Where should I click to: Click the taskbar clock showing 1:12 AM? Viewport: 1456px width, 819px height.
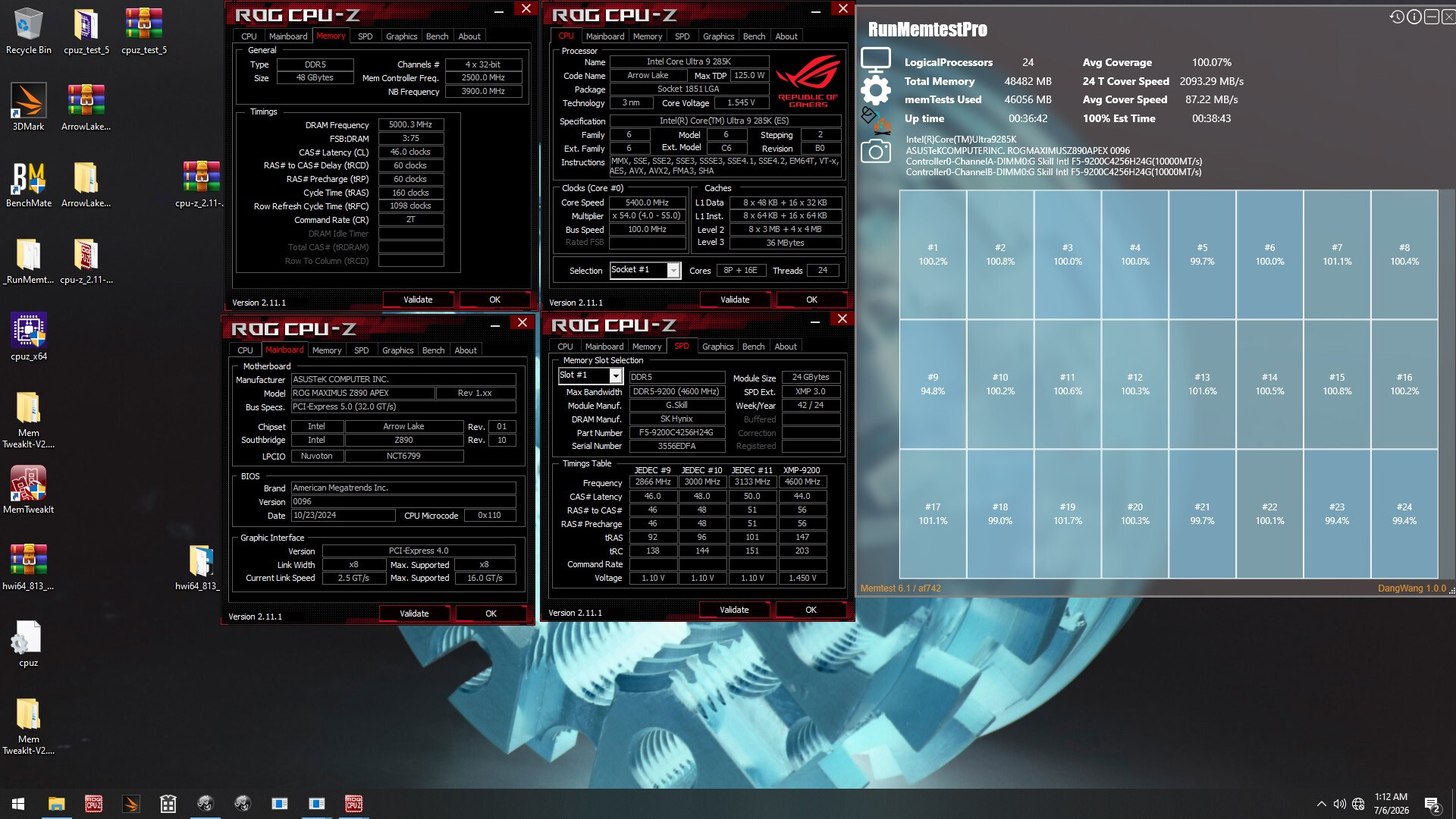pyautogui.click(x=1391, y=803)
